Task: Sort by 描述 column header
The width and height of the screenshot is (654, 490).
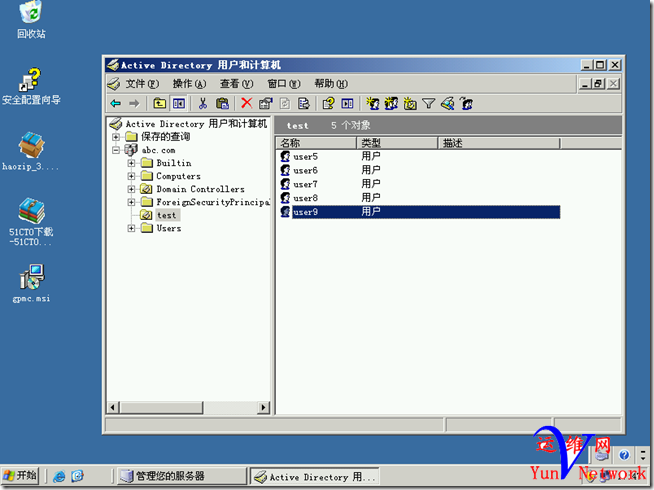Action: (x=498, y=143)
